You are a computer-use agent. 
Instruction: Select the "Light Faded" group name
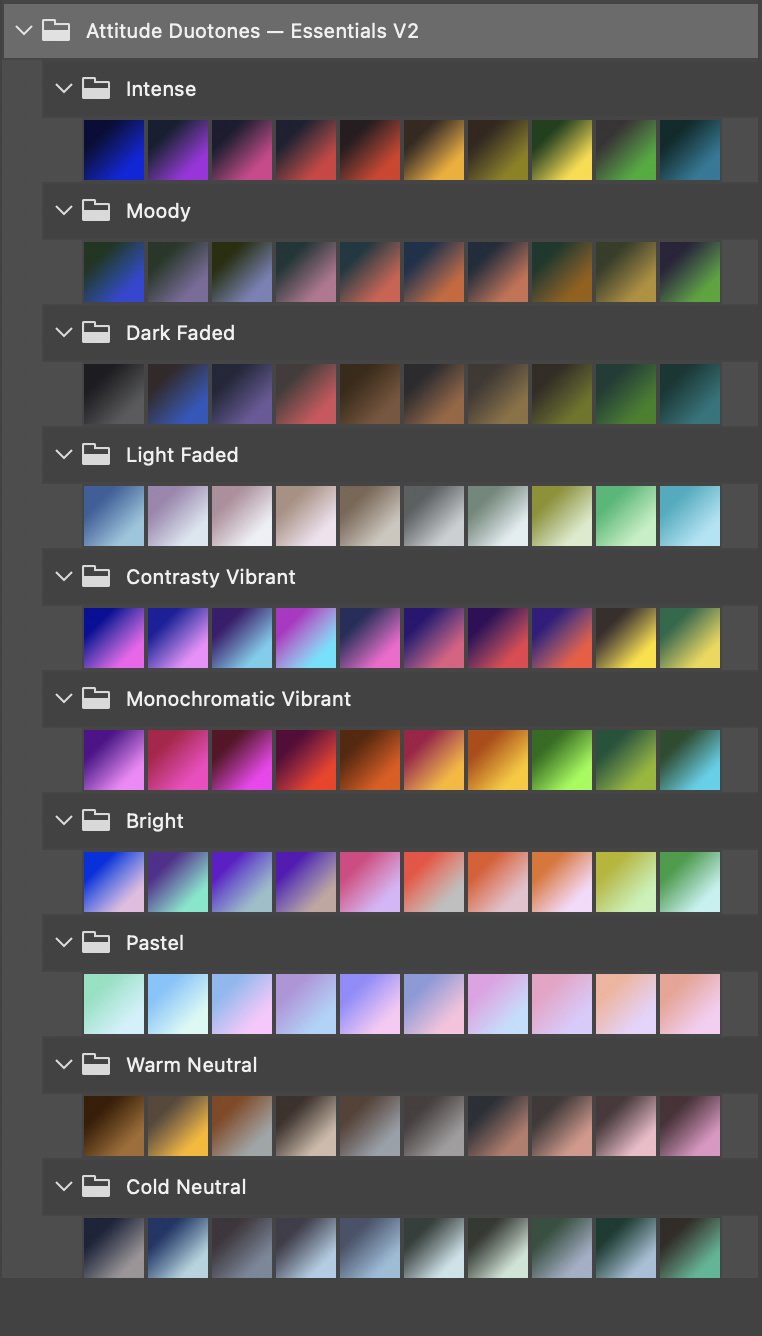point(182,455)
